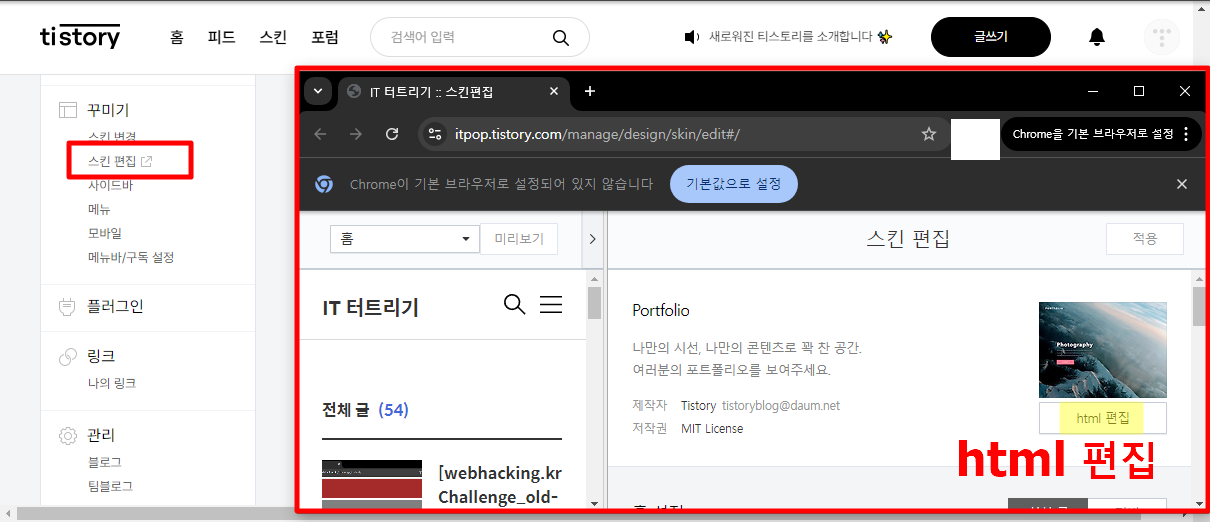Click the 미리보기 button

pos(519,239)
